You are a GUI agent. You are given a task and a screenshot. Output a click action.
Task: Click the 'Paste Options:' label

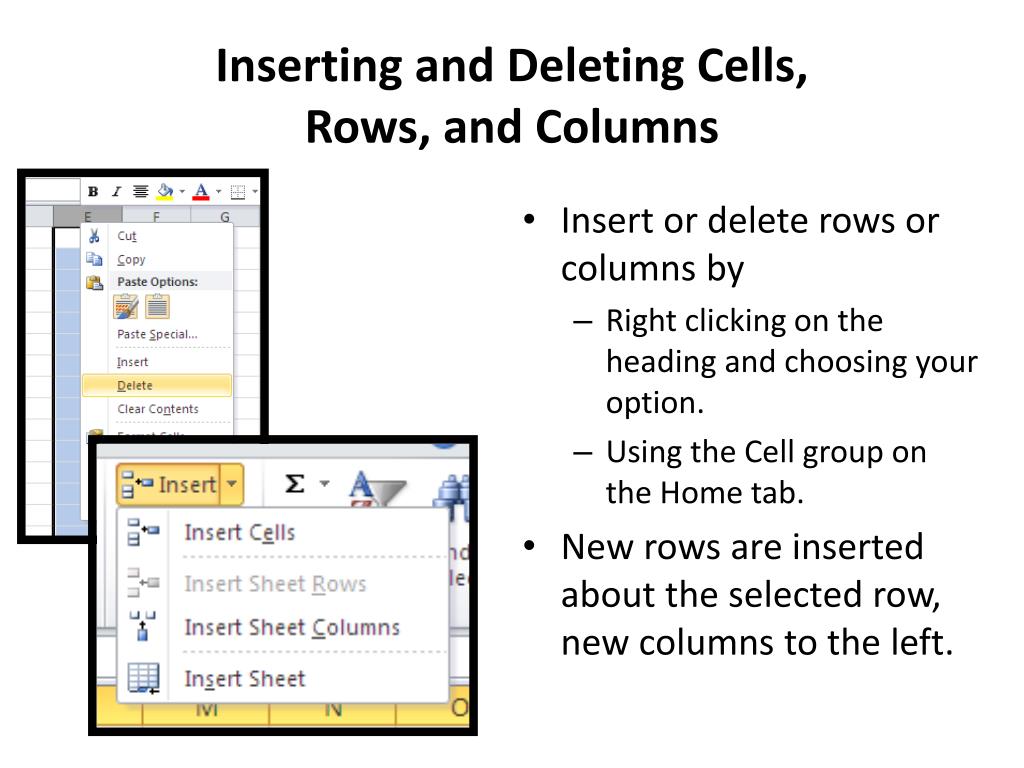point(157,281)
